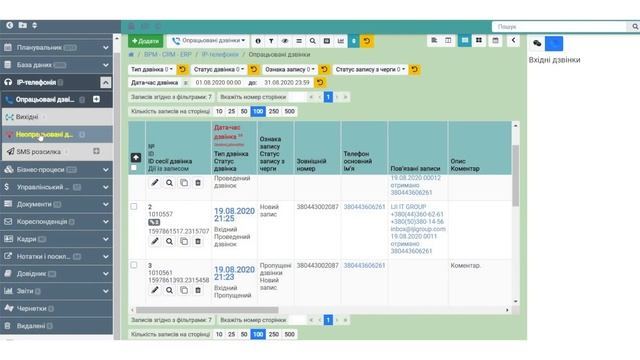Image resolution: width=640 pixels, height=360 pixels.
Task: Click the delete trash icon for record 1010561
Action: (198, 290)
